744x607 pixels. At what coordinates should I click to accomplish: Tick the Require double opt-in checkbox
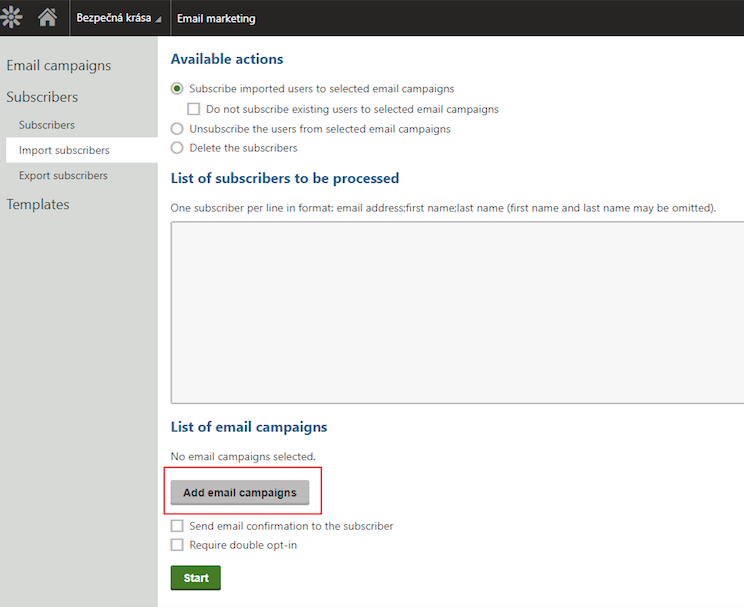click(x=178, y=545)
